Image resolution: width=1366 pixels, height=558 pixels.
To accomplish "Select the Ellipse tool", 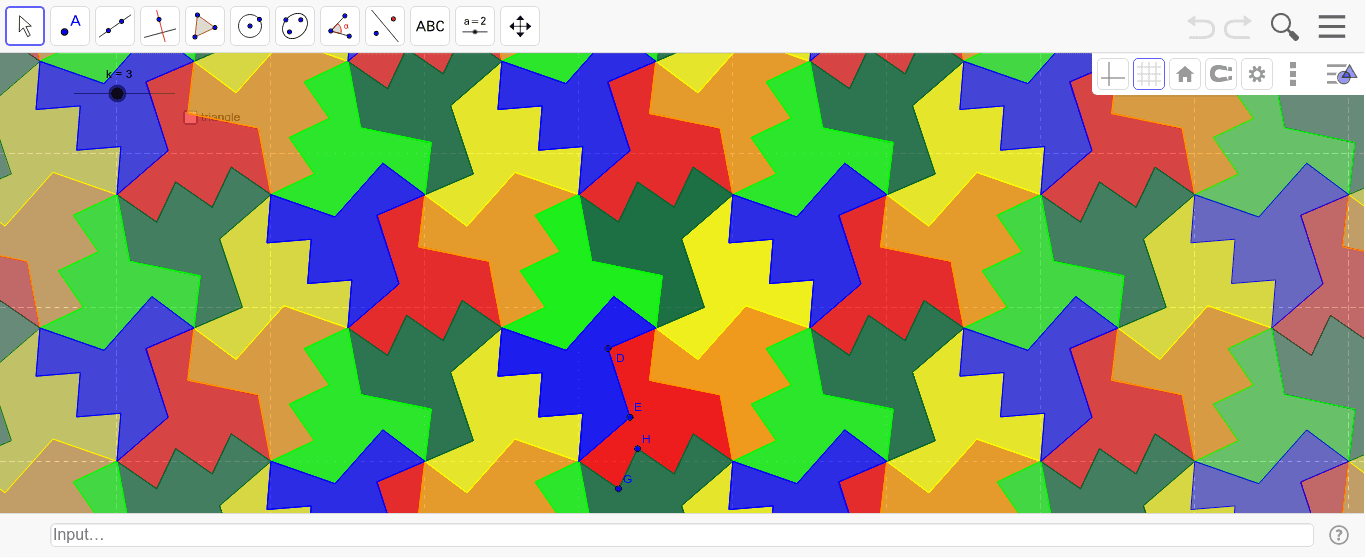I will [x=295, y=26].
